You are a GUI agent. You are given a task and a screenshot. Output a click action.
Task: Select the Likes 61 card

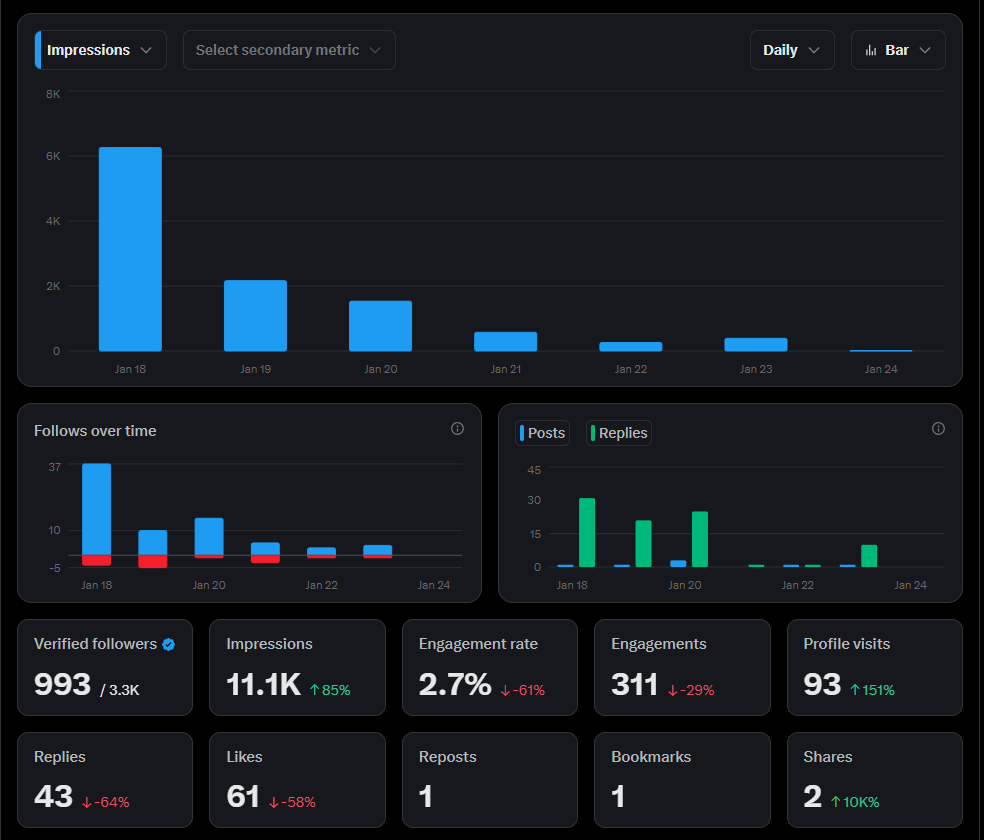pos(297,780)
